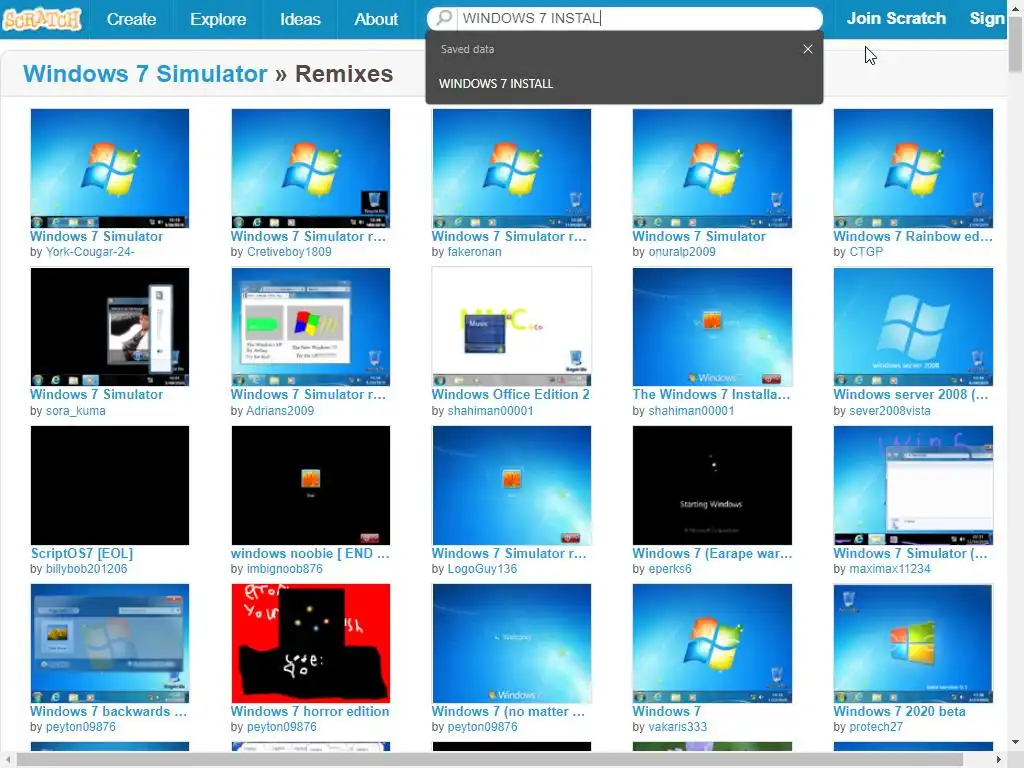Screen dimensions: 1024x768
Task: Click author link York-Cougar-24-
Action: [90, 252]
